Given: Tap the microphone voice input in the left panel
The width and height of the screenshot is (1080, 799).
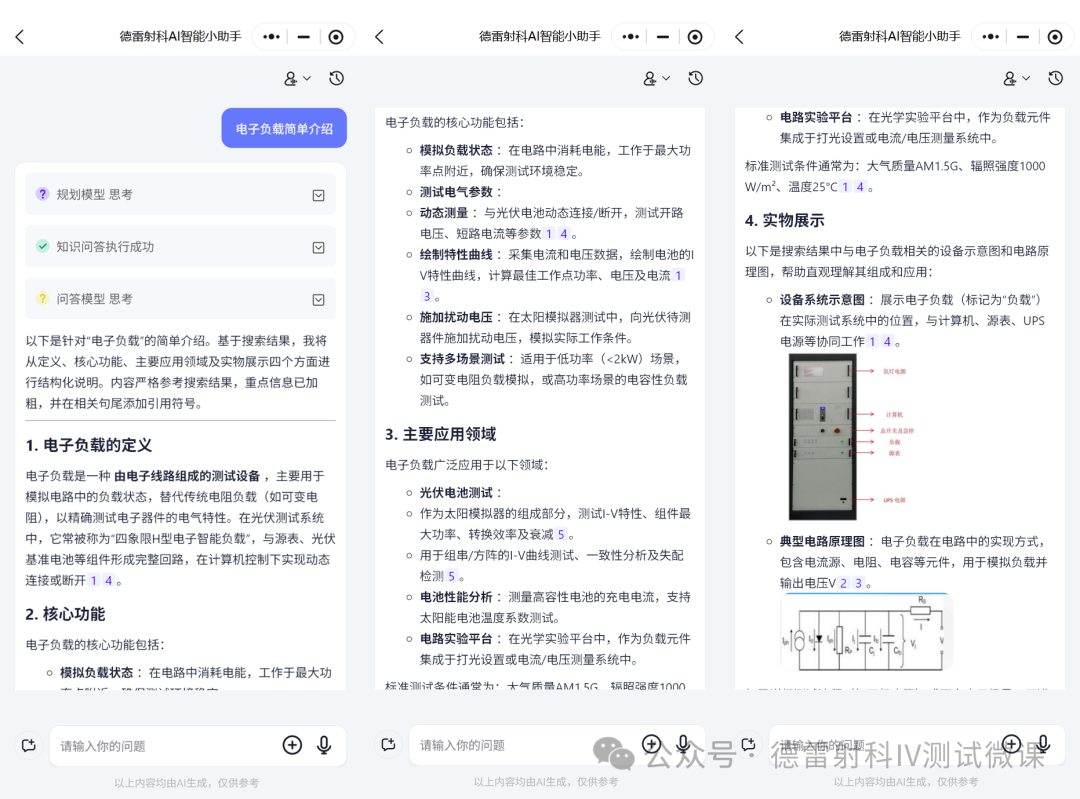Looking at the screenshot, I should click(x=324, y=745).
